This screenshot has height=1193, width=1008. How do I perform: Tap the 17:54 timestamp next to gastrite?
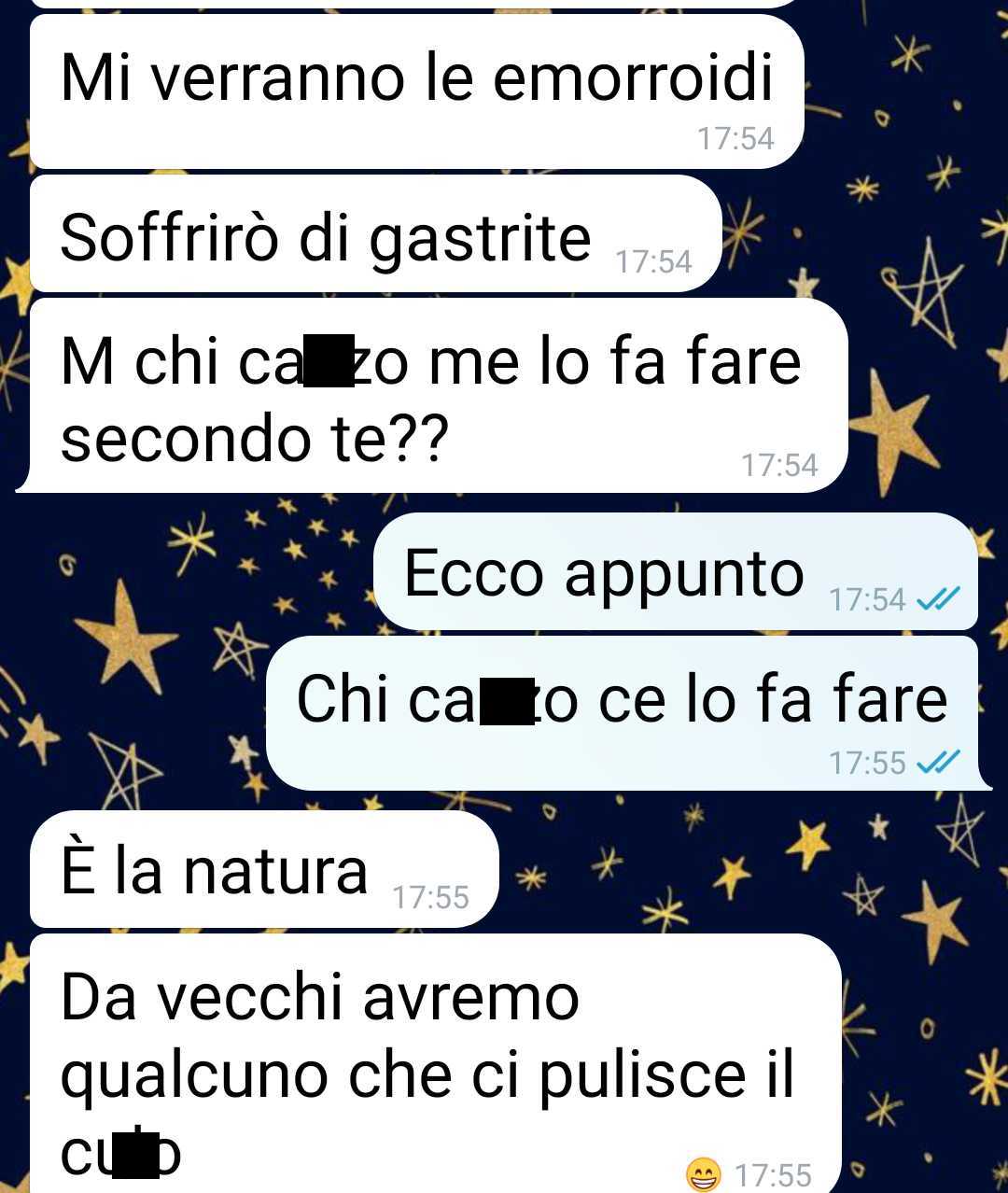[653, 262]
